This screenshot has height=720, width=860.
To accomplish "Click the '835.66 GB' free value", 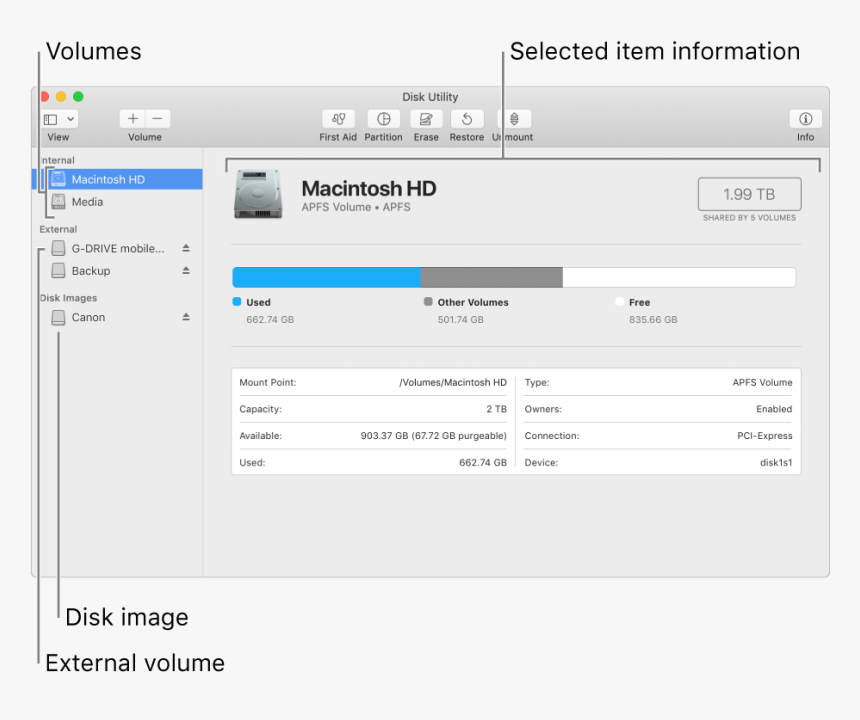I will (653, 320).
